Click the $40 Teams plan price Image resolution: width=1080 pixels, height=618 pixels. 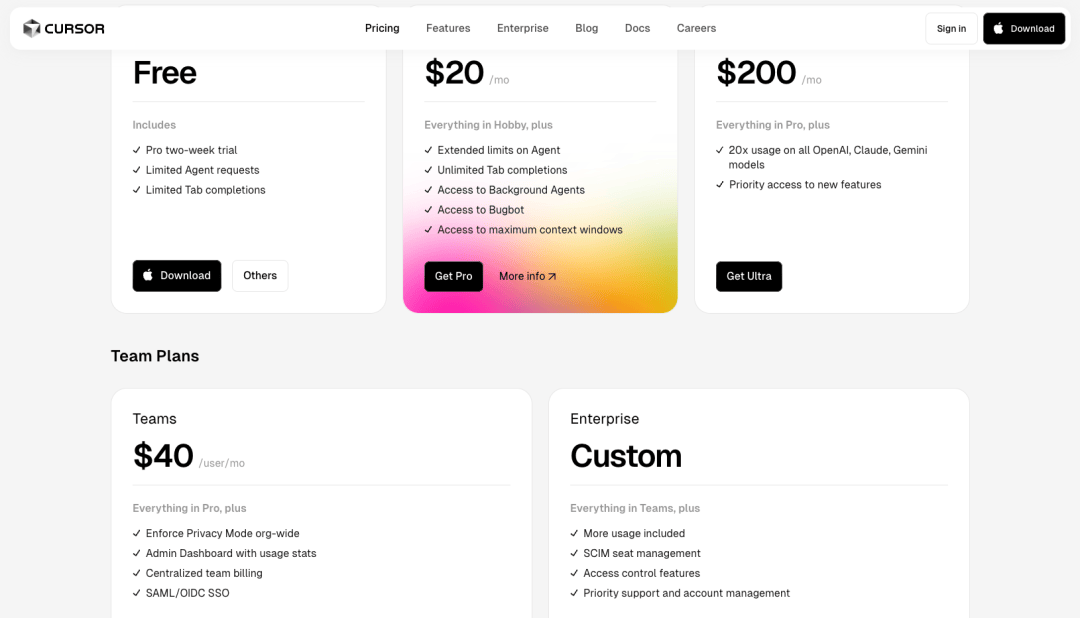click(163, 456)
